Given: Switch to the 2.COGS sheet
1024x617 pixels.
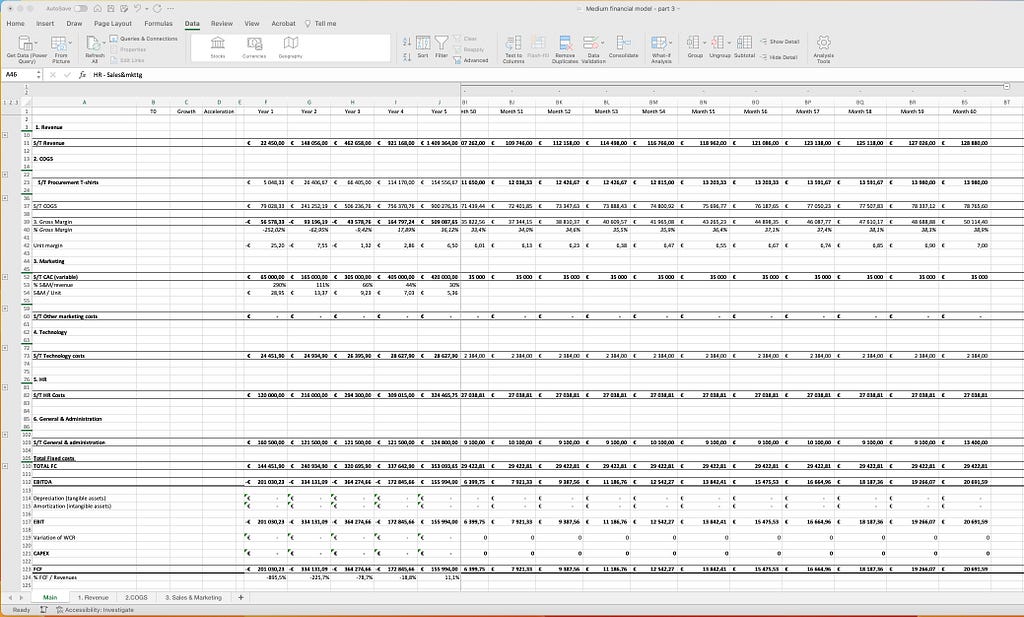Looking at the screenshot, I should click(x=136, y=597).
